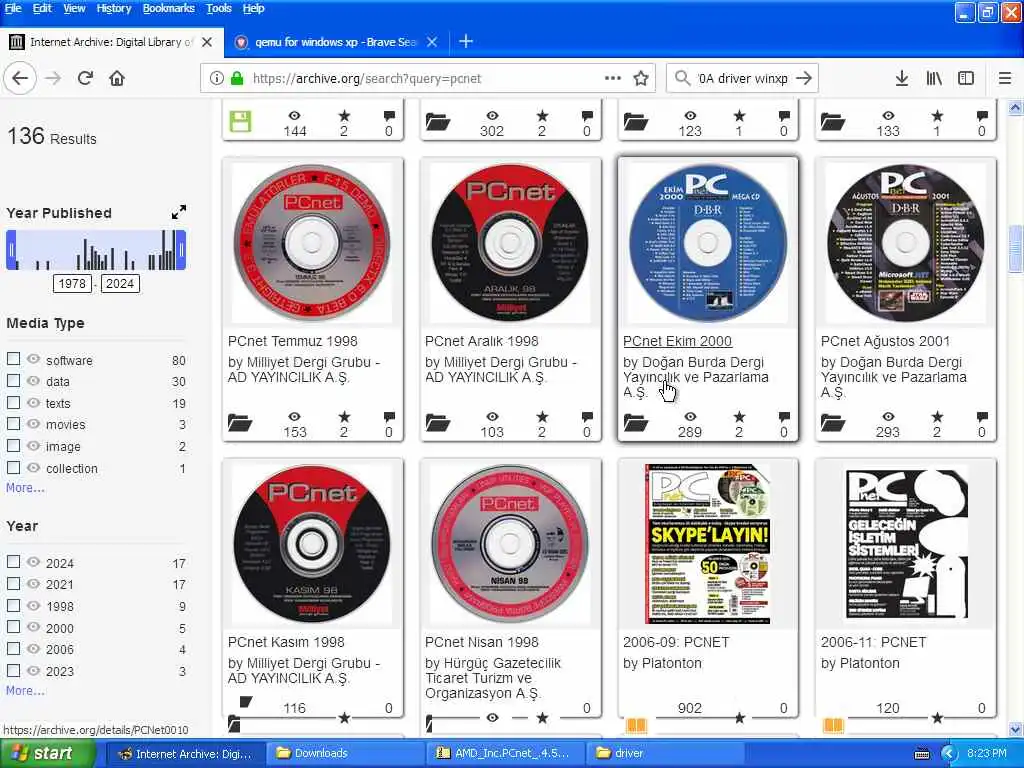The width and height of the screenshot is (1024, 768).
Task: Click reviews bubble on PCnet Temmuz 1998 card
Action: click(x=389, y=417)
